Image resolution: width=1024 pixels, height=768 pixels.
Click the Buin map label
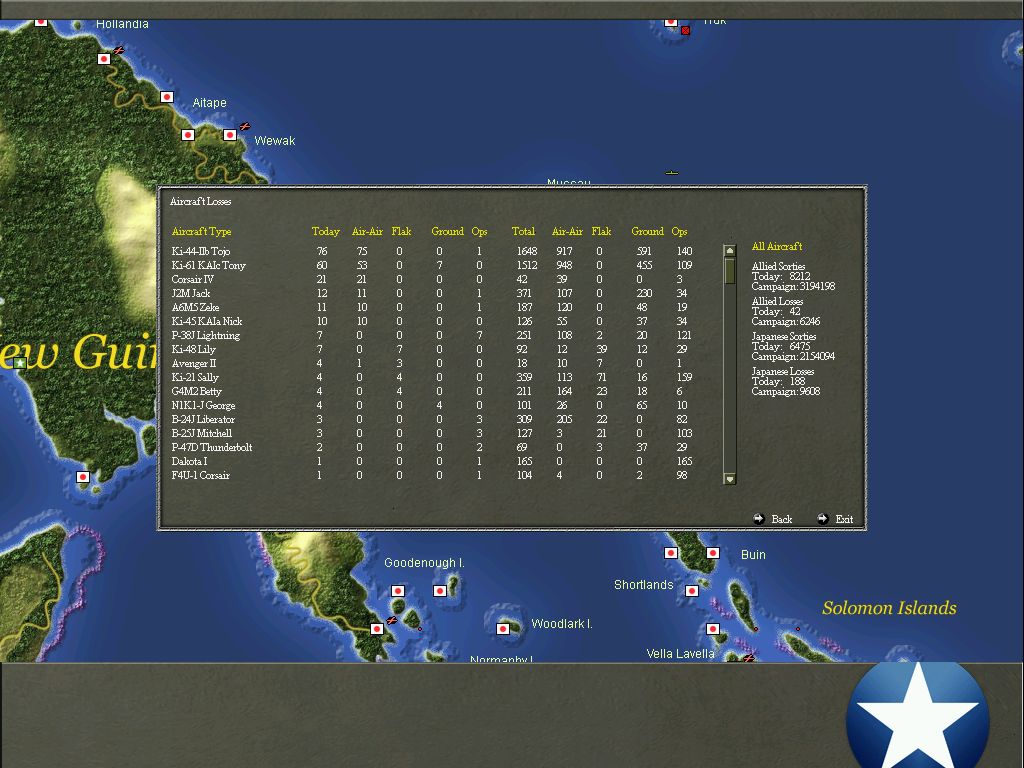[753, 554]
